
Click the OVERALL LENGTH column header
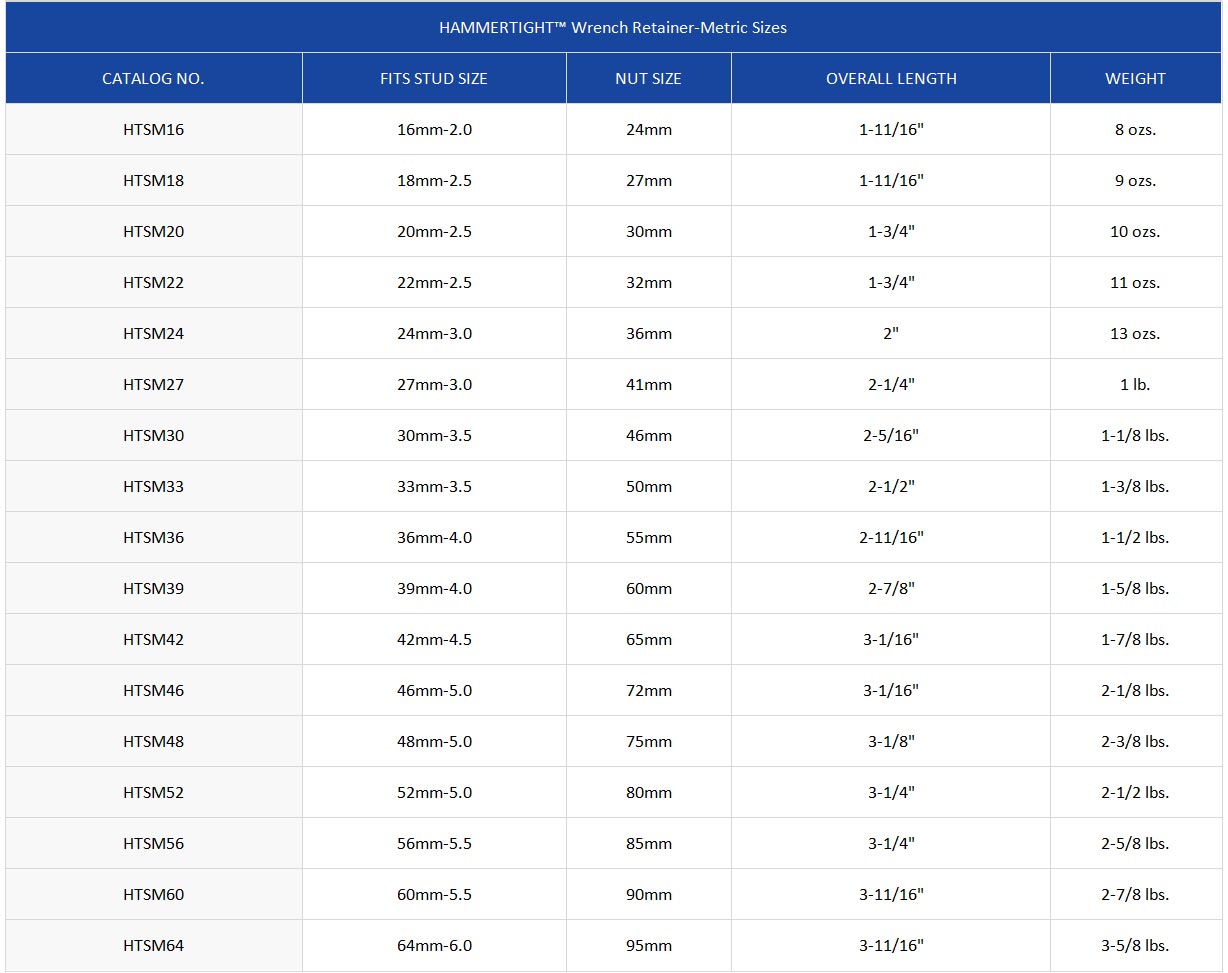891,79
